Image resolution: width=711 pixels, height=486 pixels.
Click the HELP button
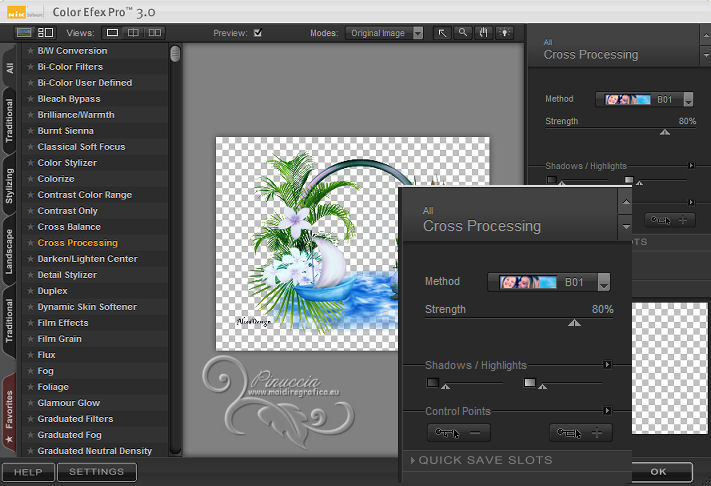pyautogui.click(x=28, y=472)
